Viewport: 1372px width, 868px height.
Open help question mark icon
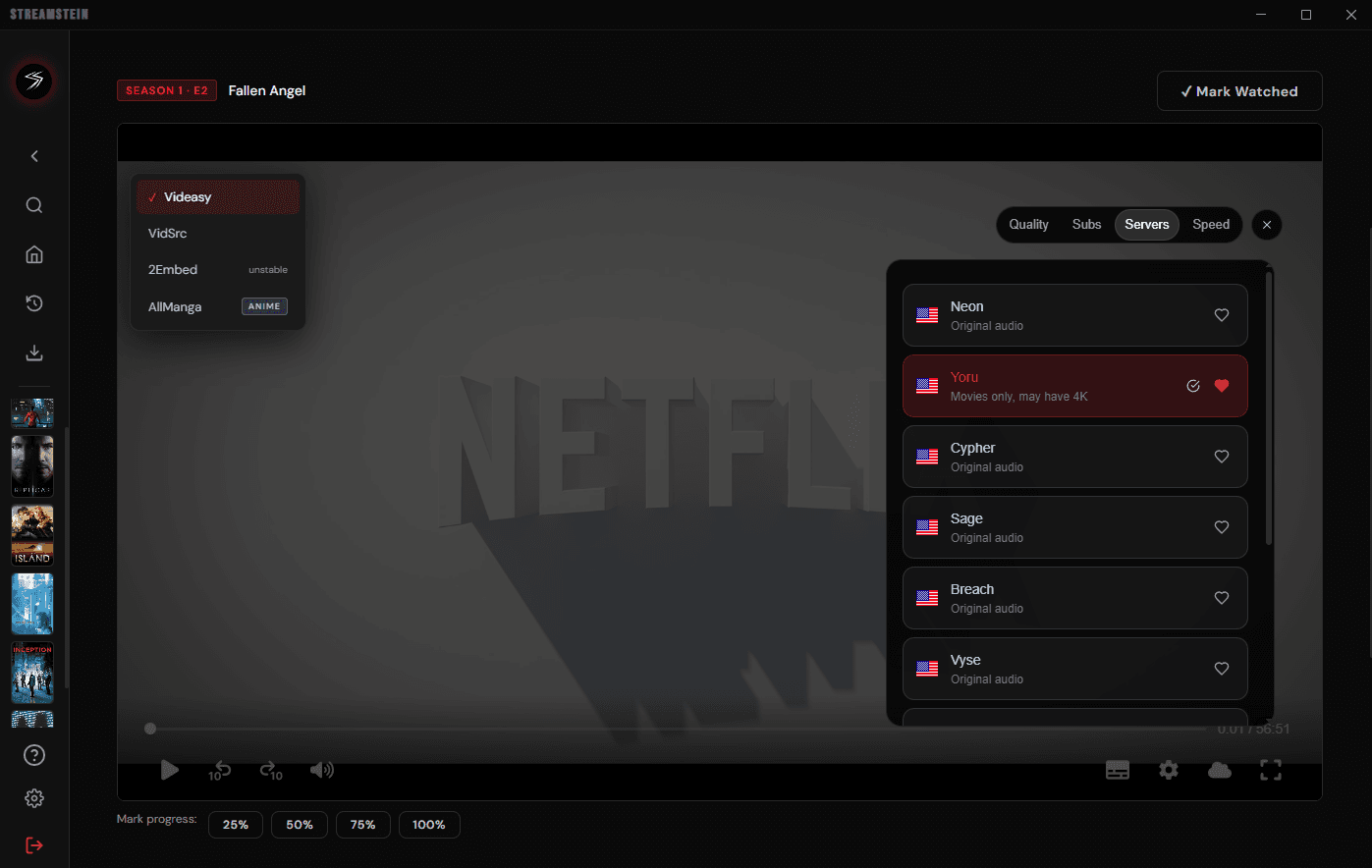point(34,755)
